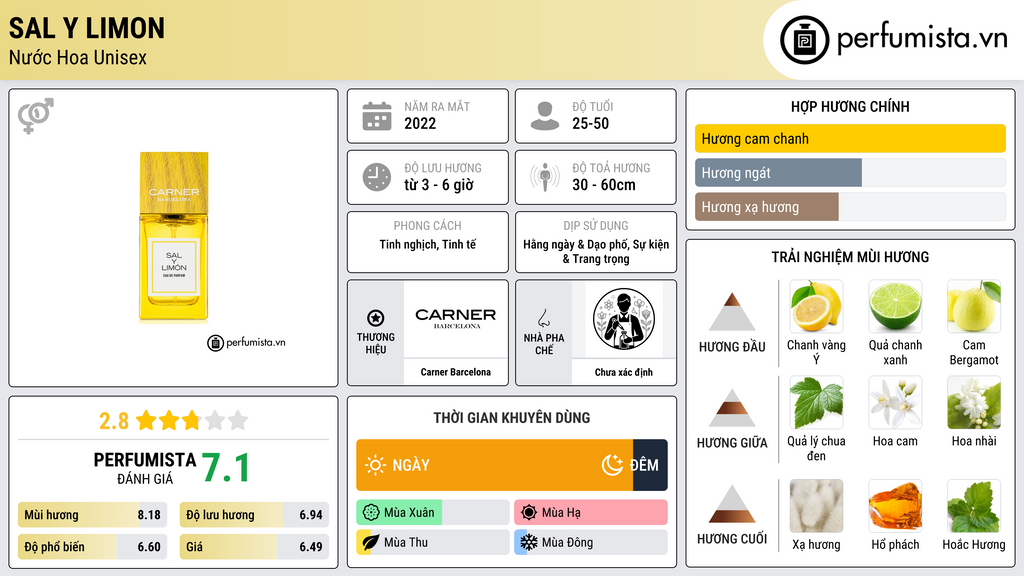Screen dimensions: 1024x576
Task: Click the person icon beside Độ tuổi
Action: (x=545, y=116)
